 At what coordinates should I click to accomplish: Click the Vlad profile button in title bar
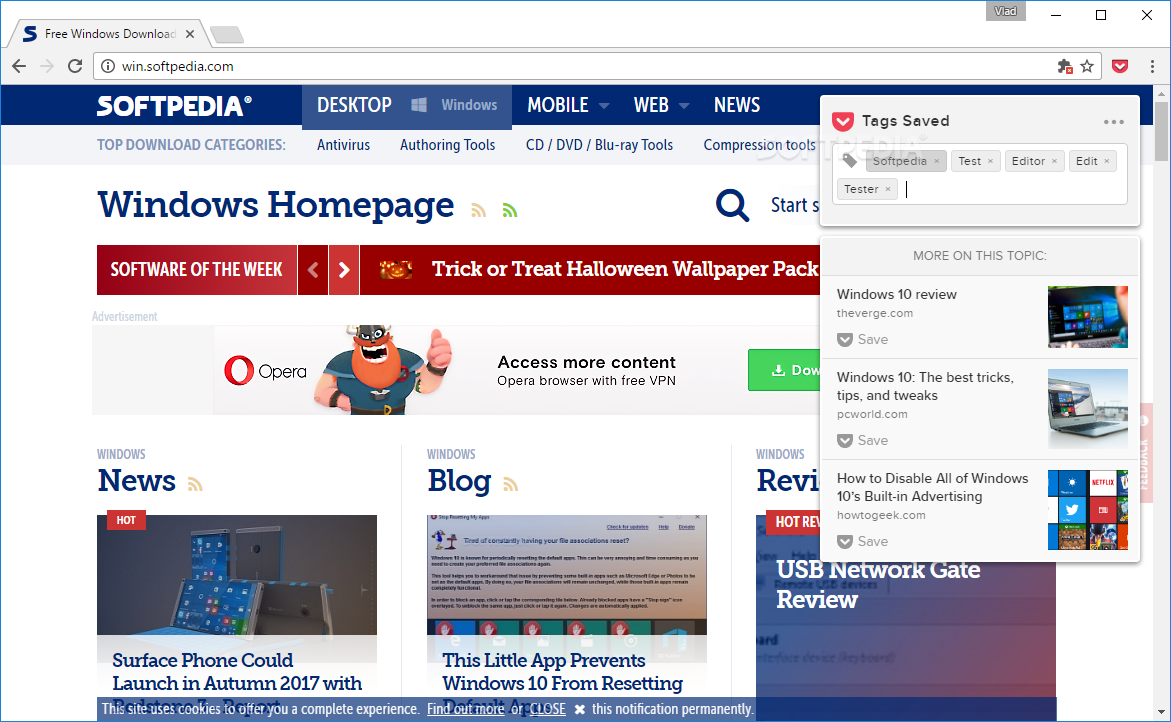[1005, 11]
